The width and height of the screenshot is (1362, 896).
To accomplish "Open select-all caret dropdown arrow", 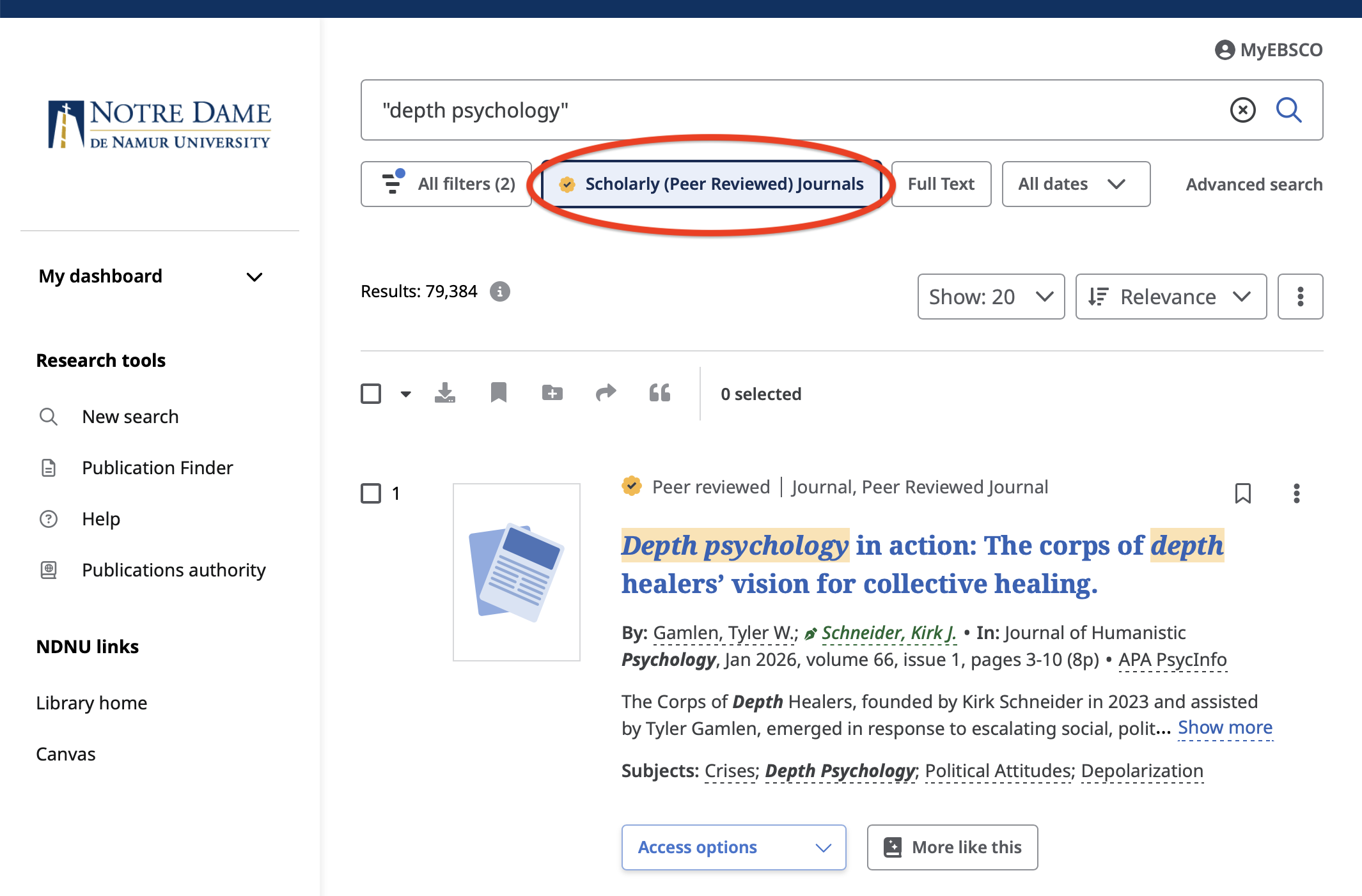I will coord(406,394).
